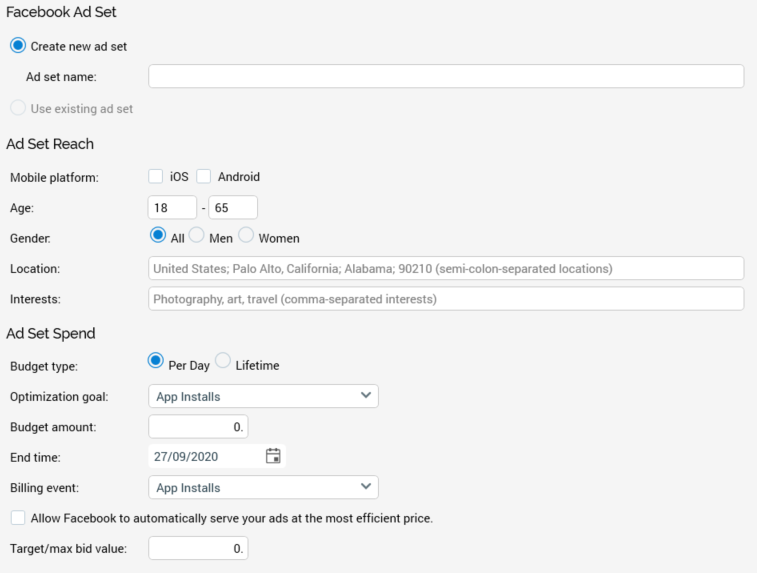Expand the Optimization goal dropdown
The image size is (757, 573).
(263, 396)
